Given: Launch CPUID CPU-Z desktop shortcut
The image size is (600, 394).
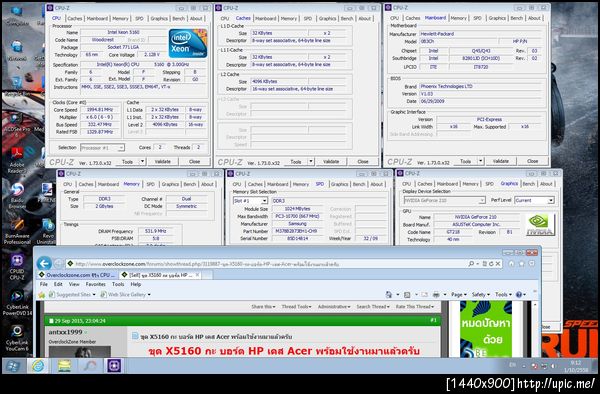Looking at the screenshot, I should click(17, 267).
